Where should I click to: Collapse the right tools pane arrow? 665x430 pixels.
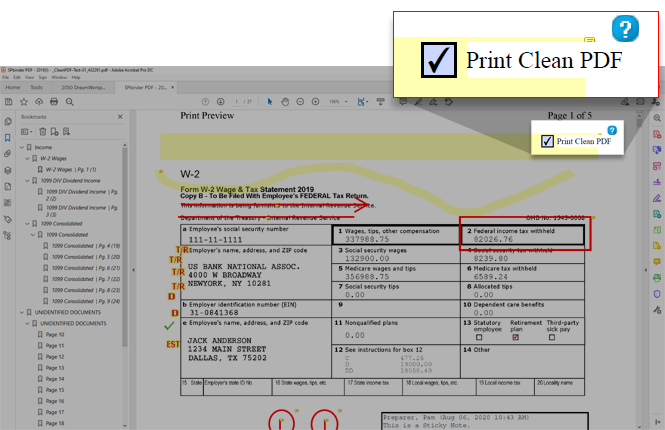(645, 270)
